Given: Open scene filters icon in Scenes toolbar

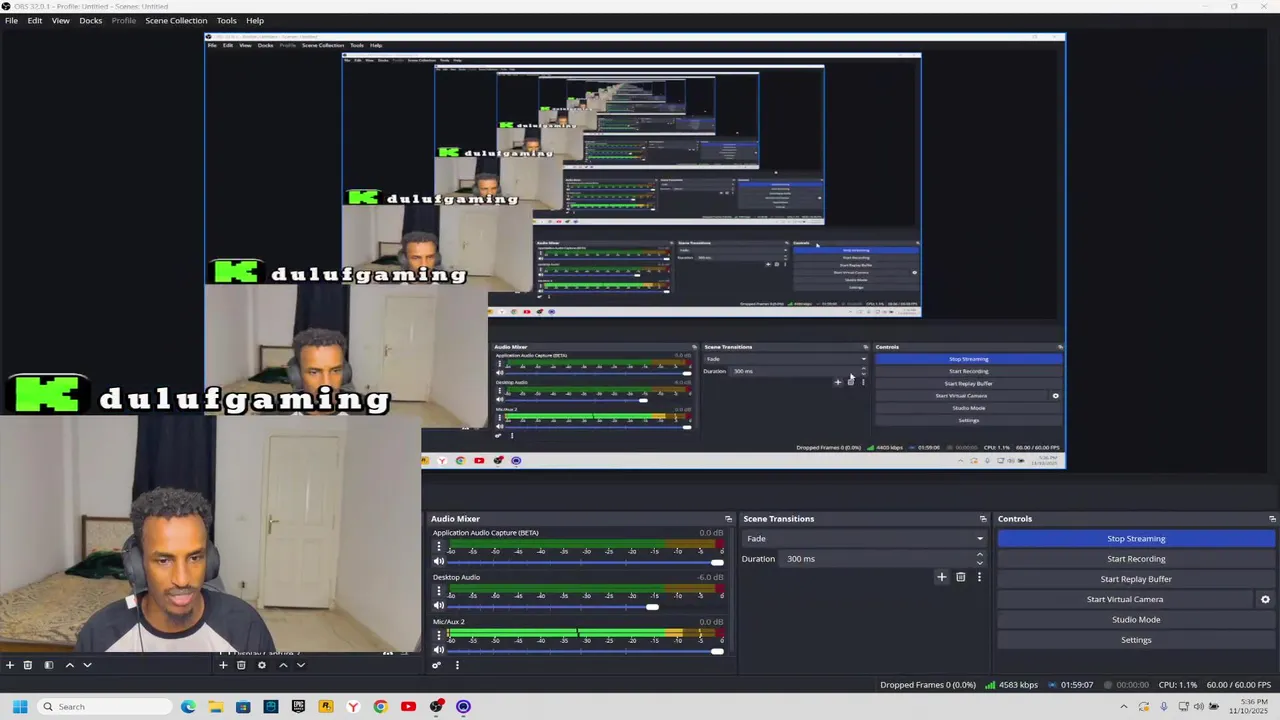Looking at the screenshot, I should pos(48,665).
